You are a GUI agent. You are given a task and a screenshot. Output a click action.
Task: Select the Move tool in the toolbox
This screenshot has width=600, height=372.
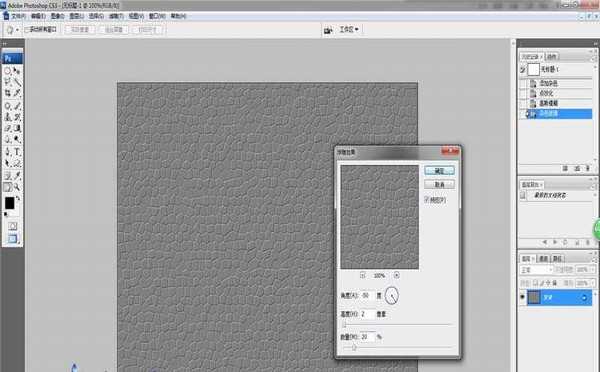click(17, 70)
